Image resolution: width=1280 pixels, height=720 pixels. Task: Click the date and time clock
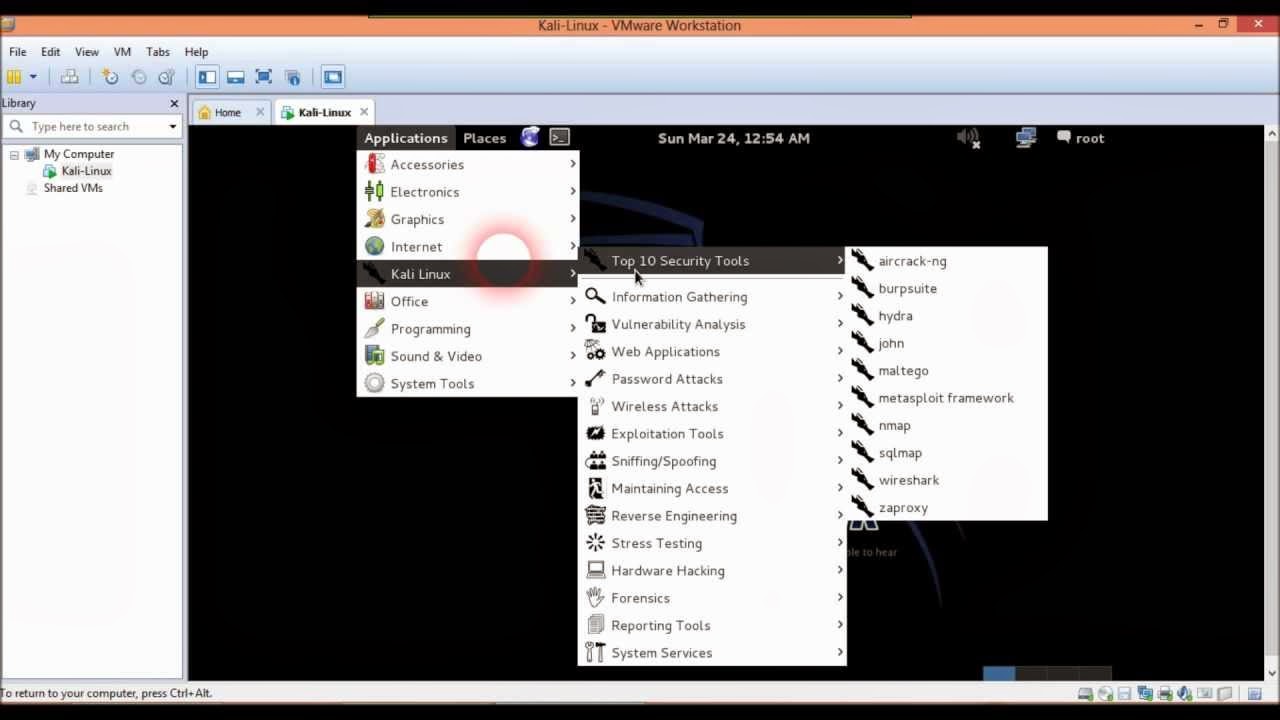(733, 138)
